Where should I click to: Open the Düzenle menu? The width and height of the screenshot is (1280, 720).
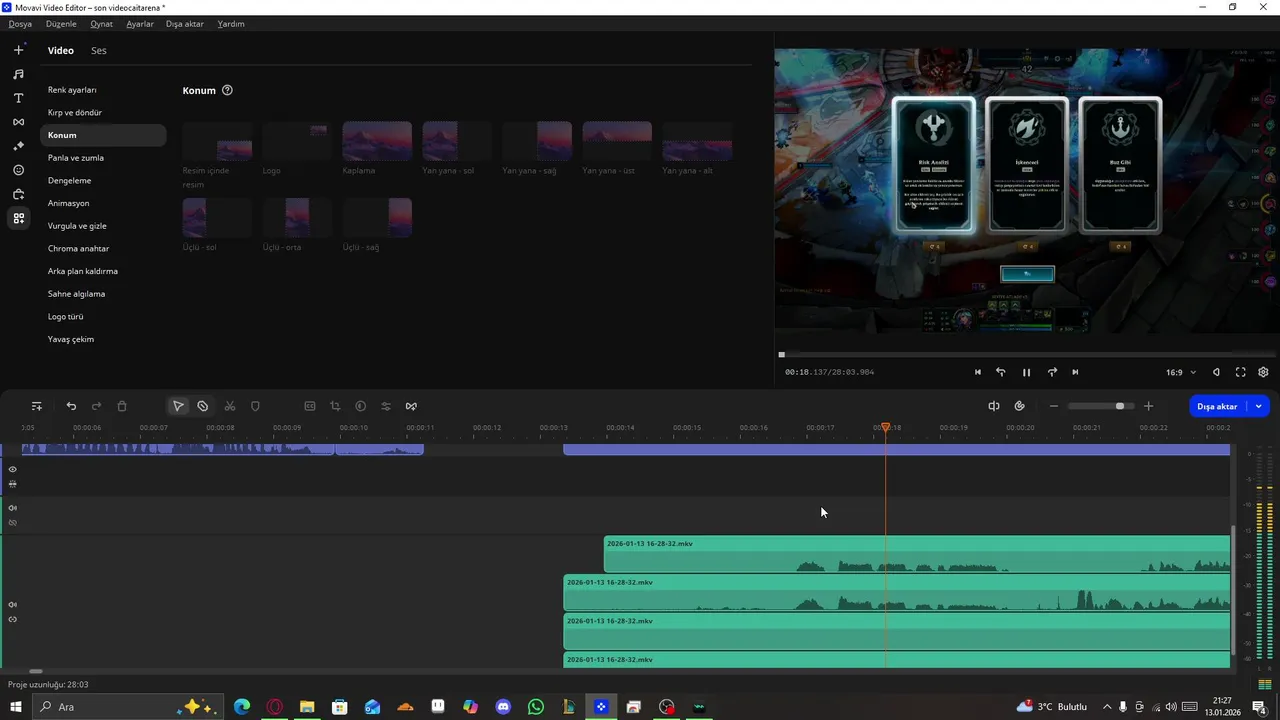(61, 24)
